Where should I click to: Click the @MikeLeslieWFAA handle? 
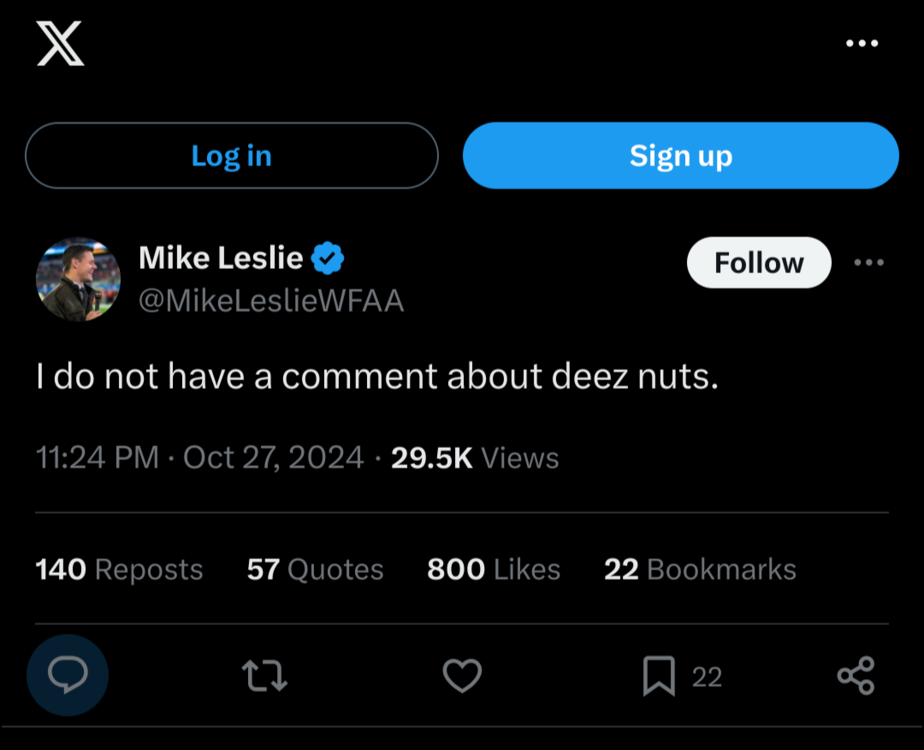pos(271,300)
